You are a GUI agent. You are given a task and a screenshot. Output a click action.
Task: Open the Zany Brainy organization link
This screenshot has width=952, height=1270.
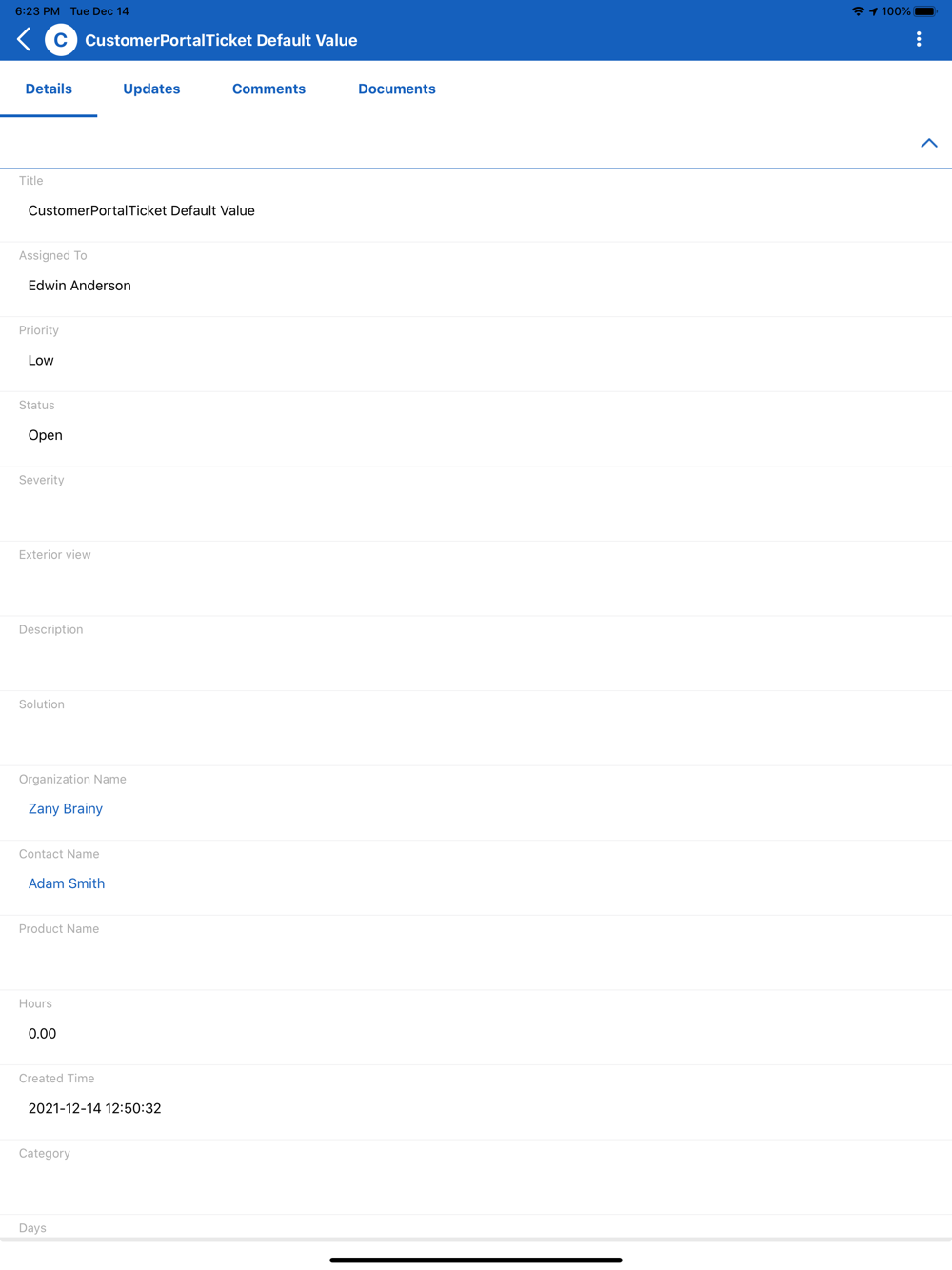pyautogui.click(x=66, y=808)
